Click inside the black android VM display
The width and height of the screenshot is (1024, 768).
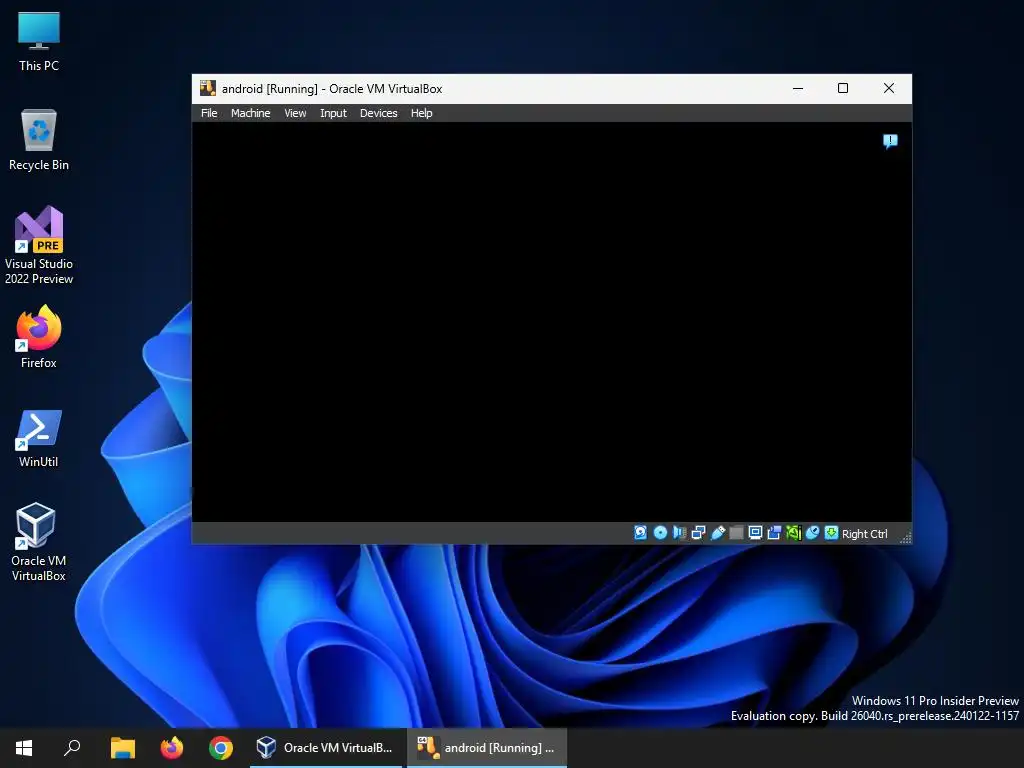tap(551, 322)
